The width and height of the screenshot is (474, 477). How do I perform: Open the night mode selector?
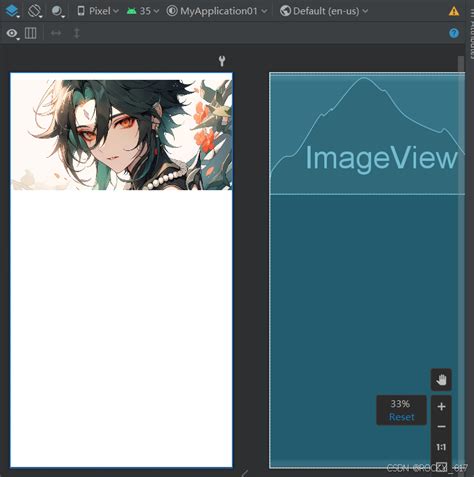(x=58, y=11)
